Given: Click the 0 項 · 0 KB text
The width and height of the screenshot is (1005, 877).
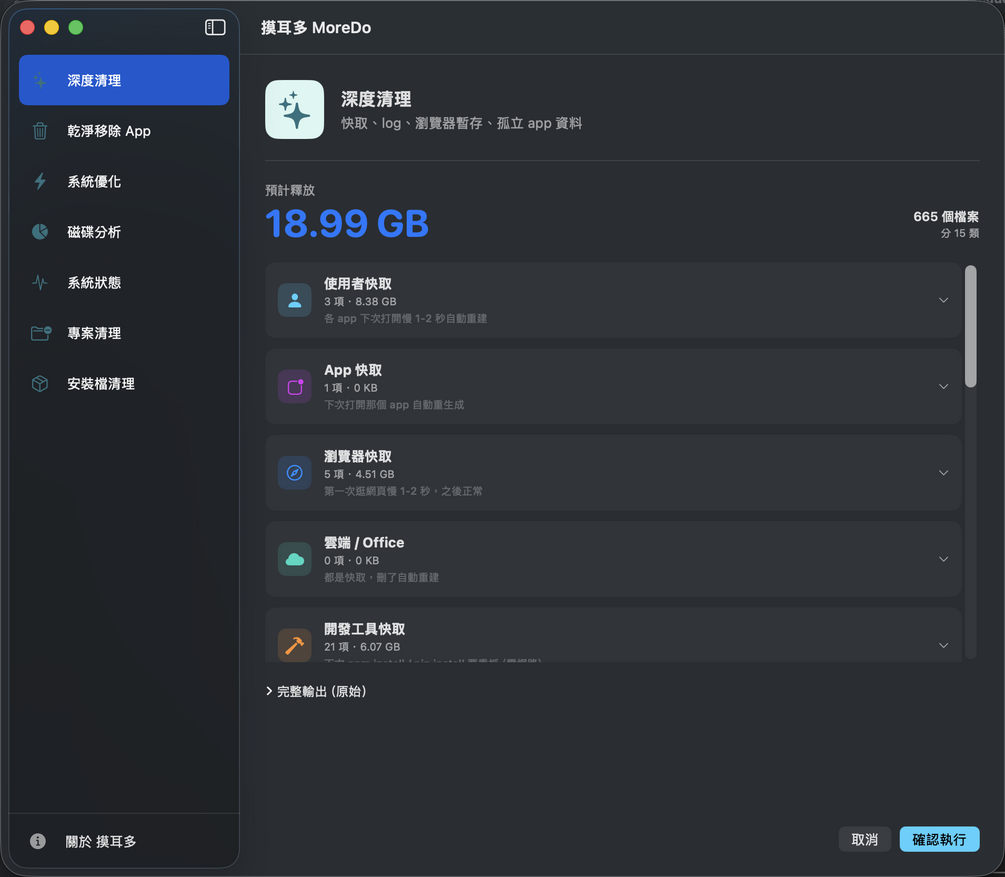Looking at the screenshot, I should (x=351, y=560).
